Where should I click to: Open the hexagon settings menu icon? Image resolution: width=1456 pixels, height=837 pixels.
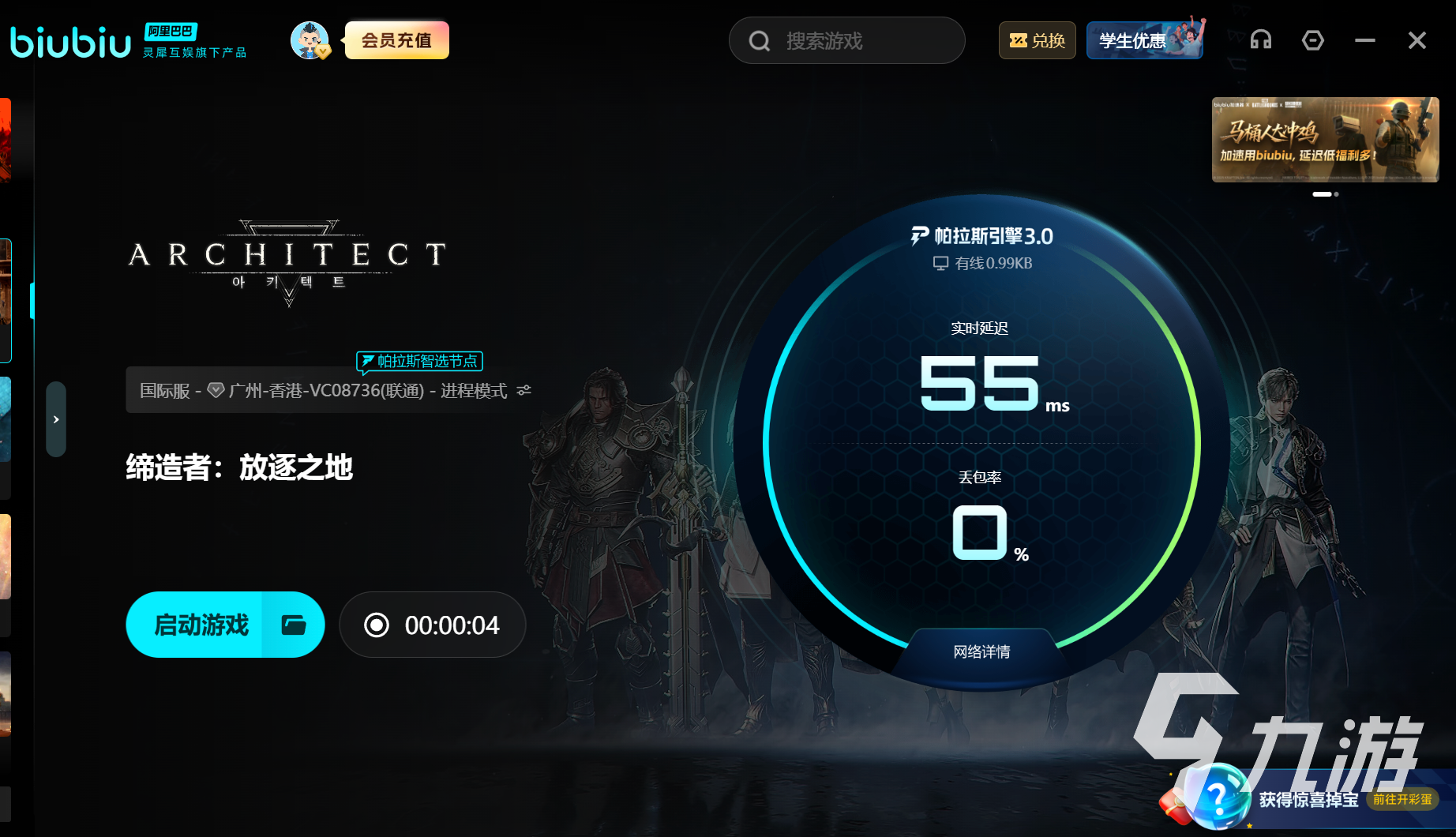(x=1313, y=40)
